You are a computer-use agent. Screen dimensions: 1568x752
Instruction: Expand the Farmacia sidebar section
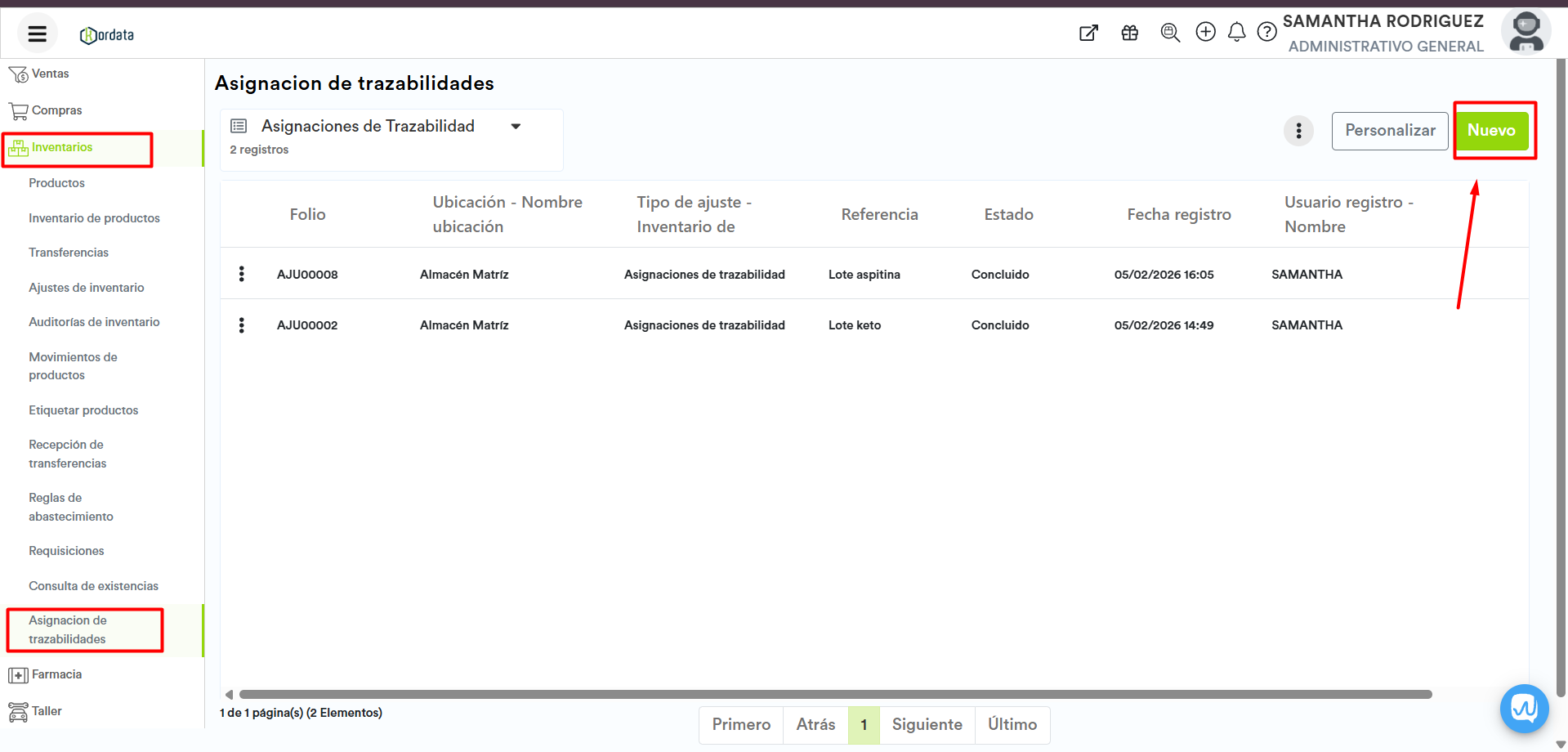click(x=56, y=674)
